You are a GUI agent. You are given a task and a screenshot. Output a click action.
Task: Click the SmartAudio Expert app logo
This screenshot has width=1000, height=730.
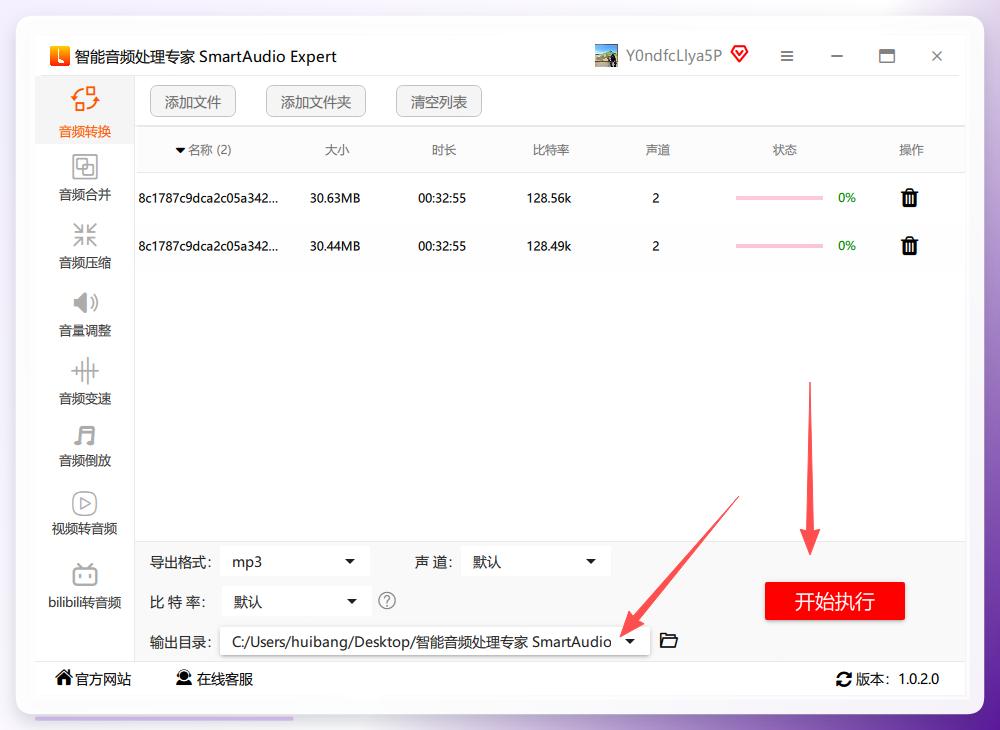click(59, 56)
